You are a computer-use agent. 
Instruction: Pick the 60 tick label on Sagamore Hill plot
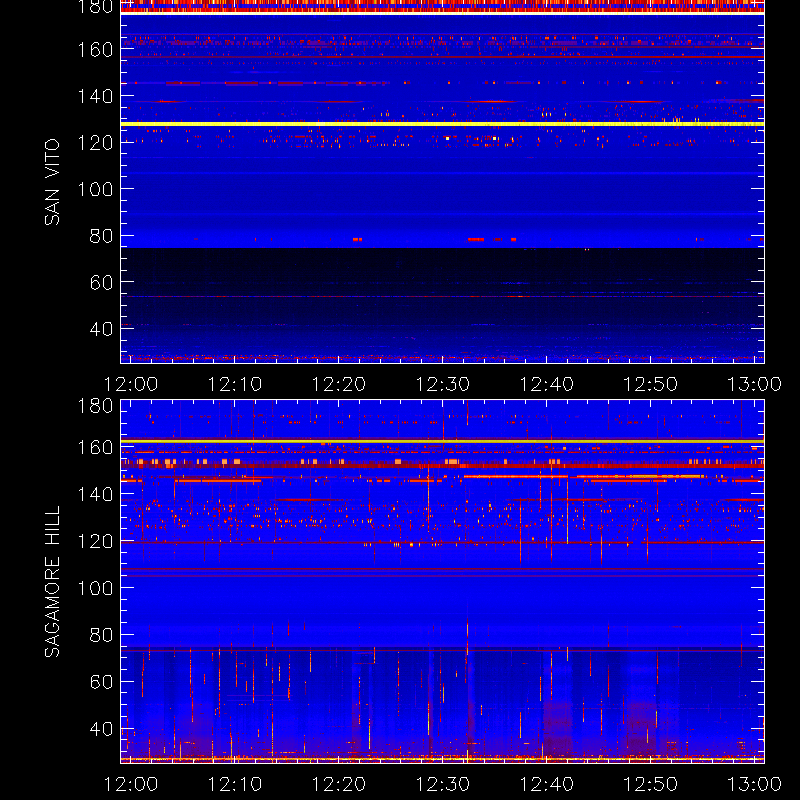click(101, 682)
